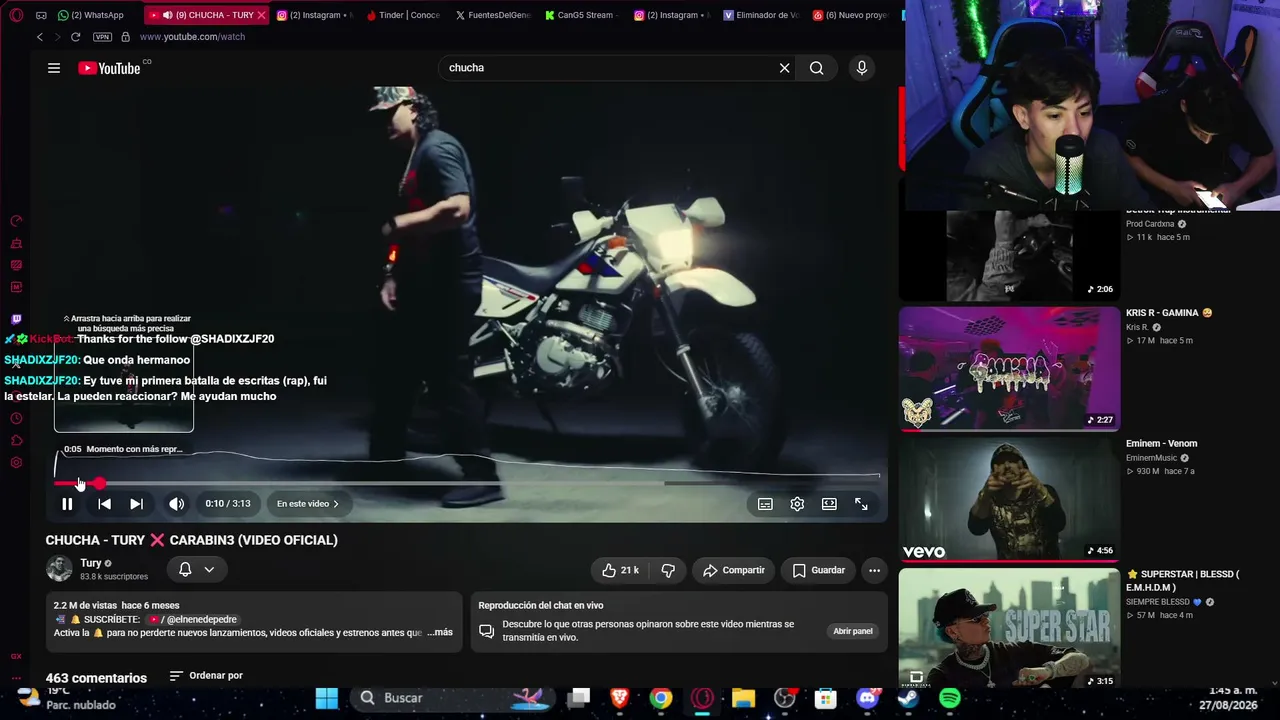
Task: Open Discord from the taskbar
Action: pyautogui.click(x=867, y=698)
